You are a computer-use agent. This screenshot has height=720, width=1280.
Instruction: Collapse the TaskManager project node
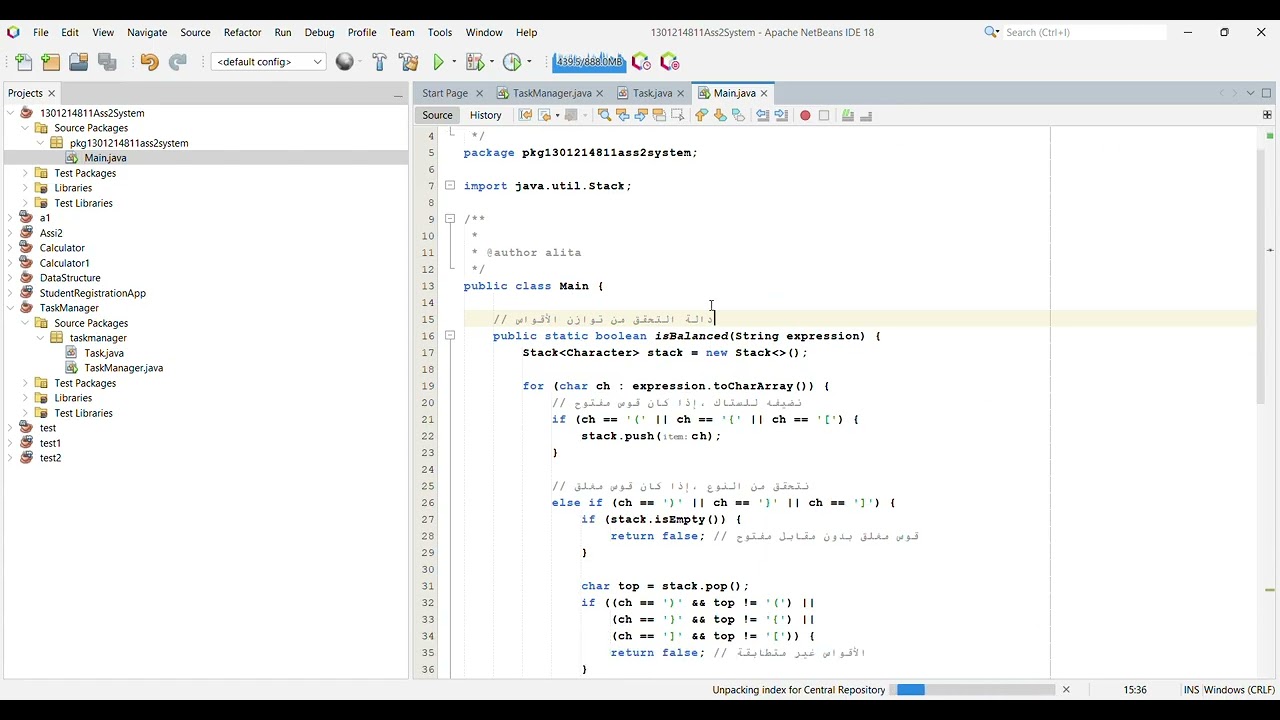tap(11, 308)
